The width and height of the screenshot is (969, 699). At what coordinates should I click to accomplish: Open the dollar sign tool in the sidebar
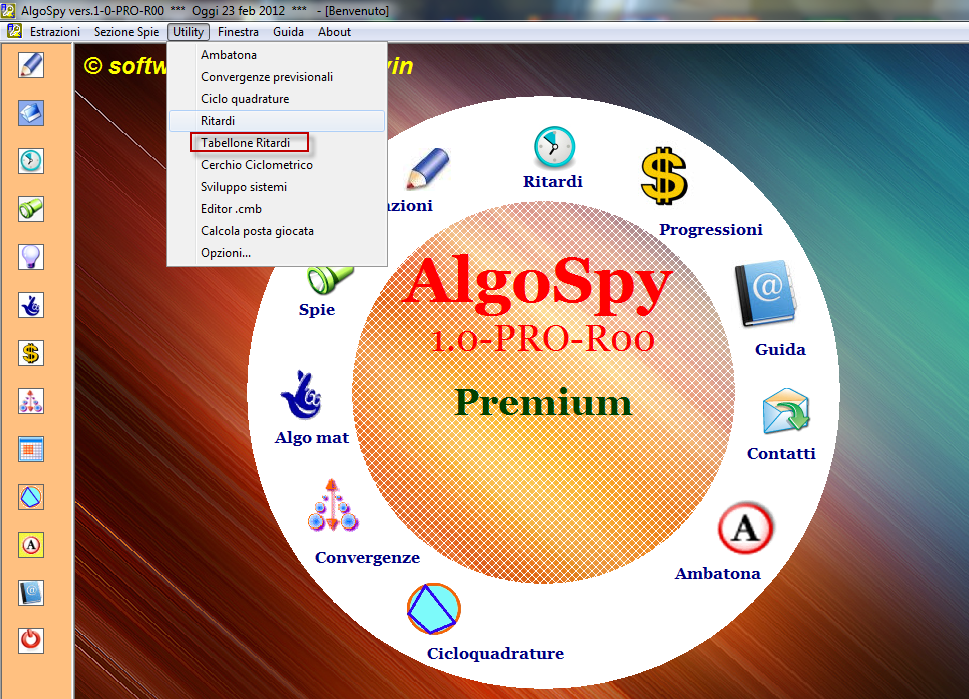pyautogui.click(x=31, y=354)
